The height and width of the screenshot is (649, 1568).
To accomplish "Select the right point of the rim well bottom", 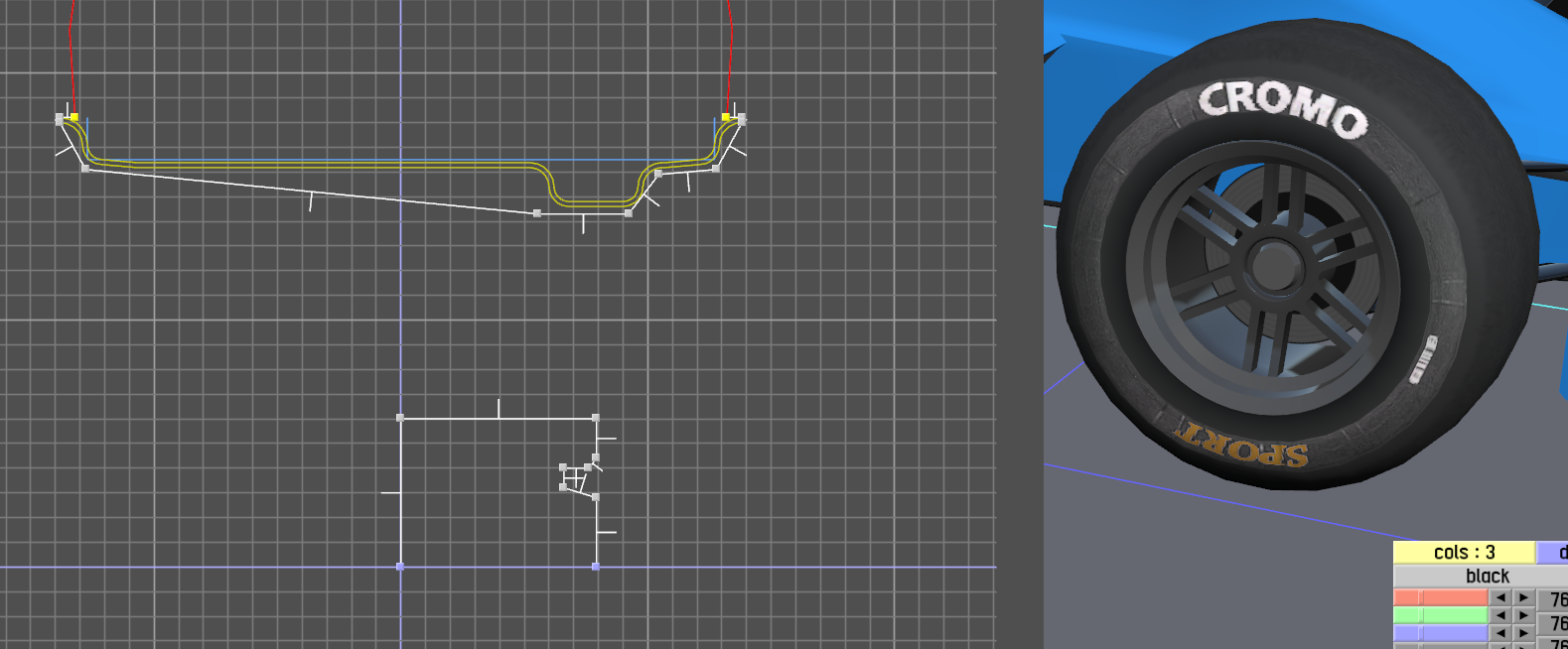I will click(x=629, y=213).
